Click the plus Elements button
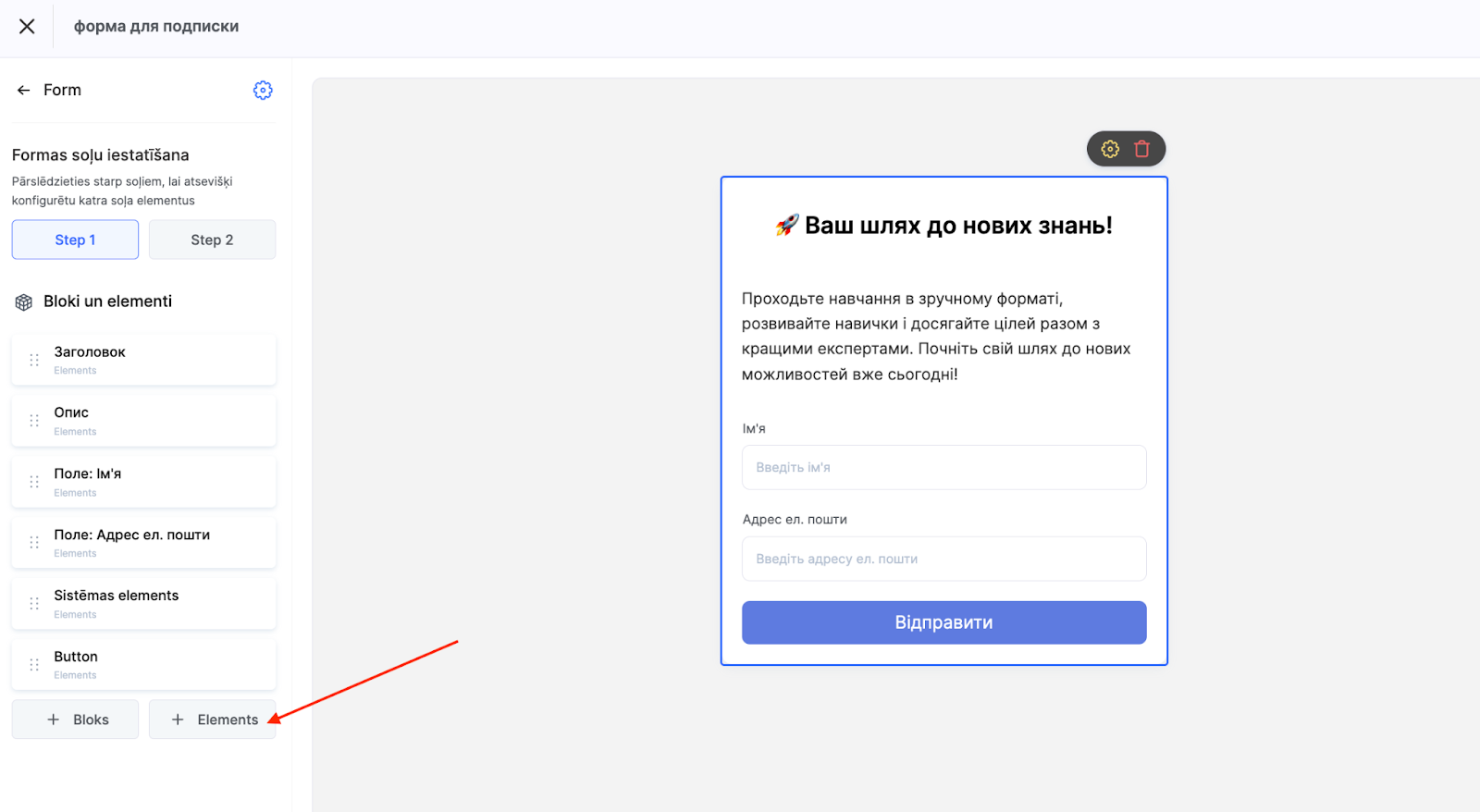 (x=213, y=720)
